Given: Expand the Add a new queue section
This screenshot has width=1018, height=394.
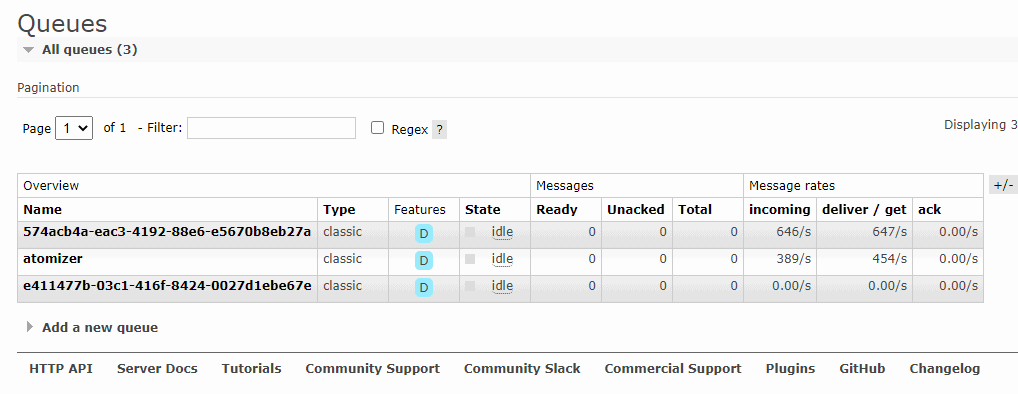Looking at the screenshot, I should coord(99,327).
